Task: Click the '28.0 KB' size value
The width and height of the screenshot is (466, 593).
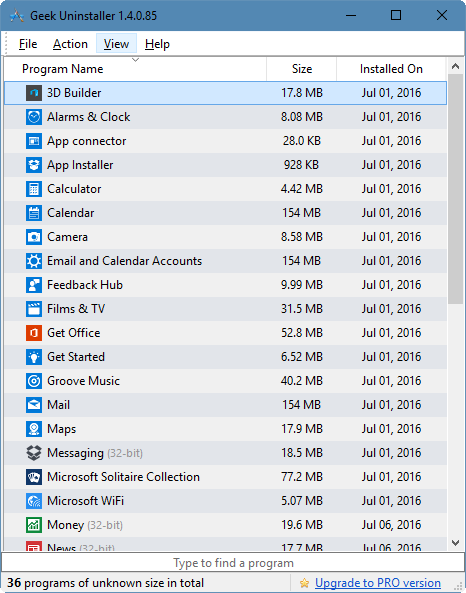Action: (301, 141)
